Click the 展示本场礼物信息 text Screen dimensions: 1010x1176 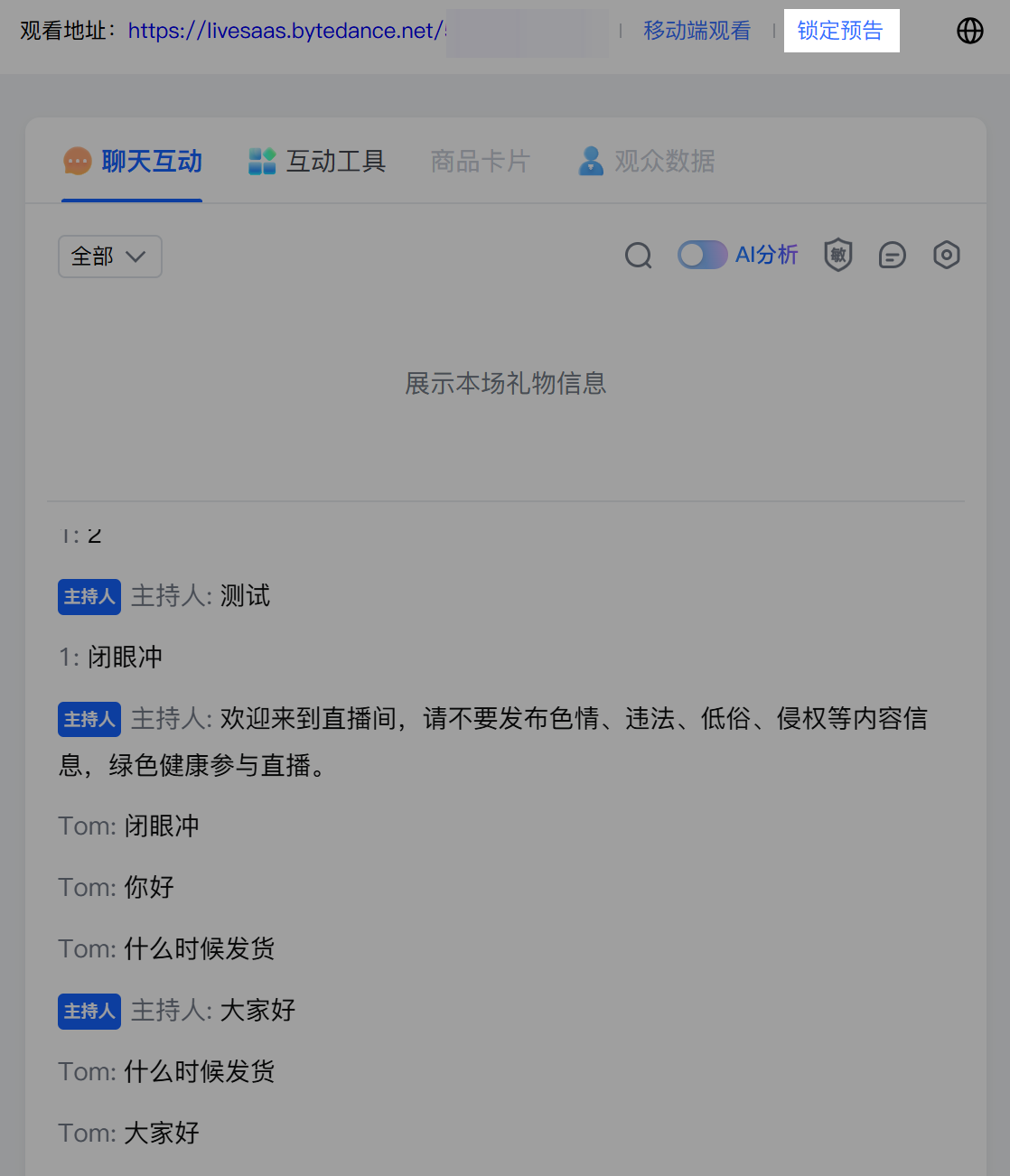(x=506, y=384)
